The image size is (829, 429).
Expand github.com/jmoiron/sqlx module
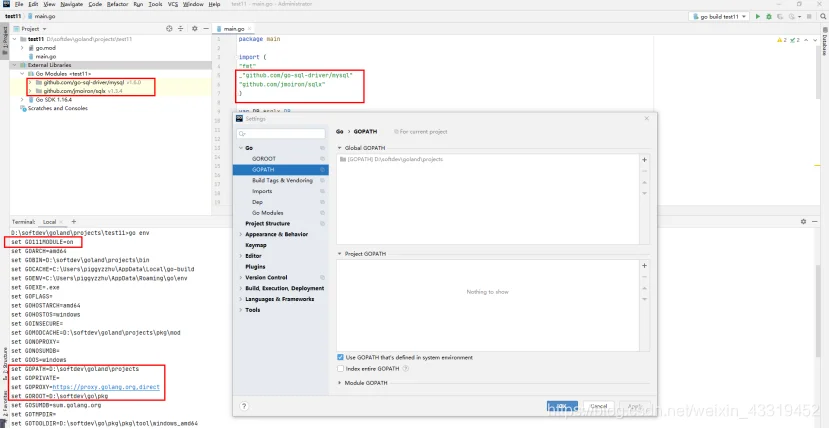pos(30,91)
